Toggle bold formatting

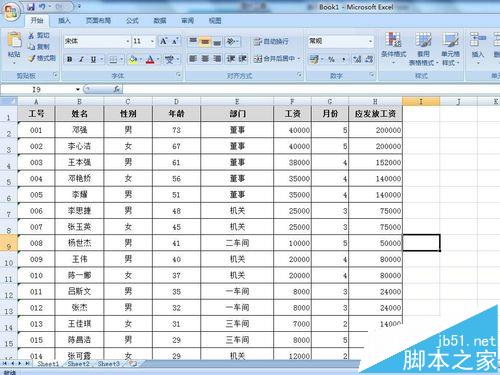[70, 59]
